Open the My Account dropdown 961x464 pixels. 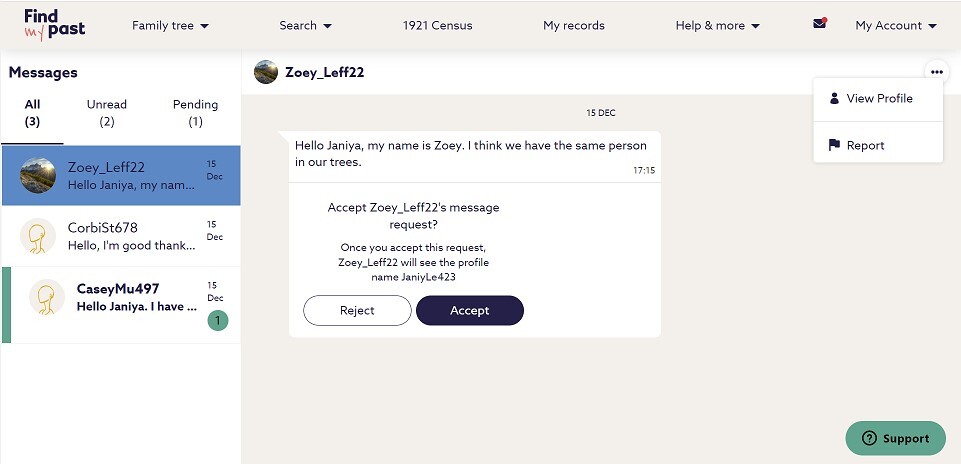tap(896, 25)
